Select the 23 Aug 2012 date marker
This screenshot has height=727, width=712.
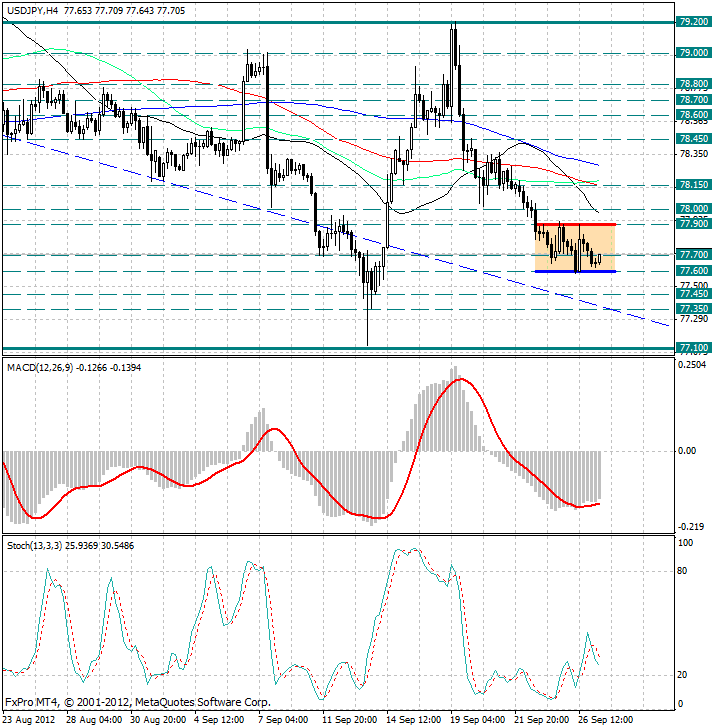point(29,718)
